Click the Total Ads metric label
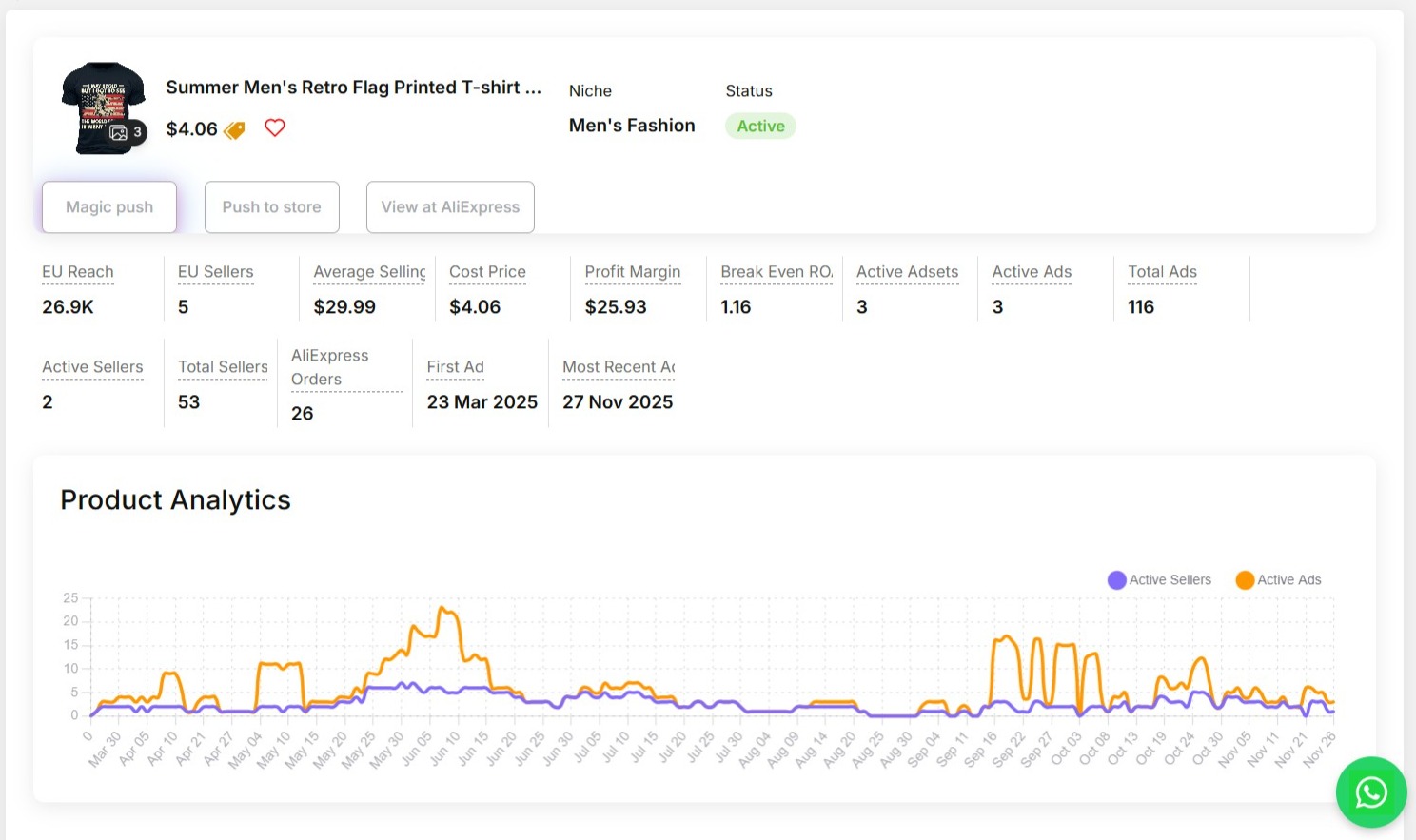This screenshot has height=840, width=1416. pos(1162,272)
